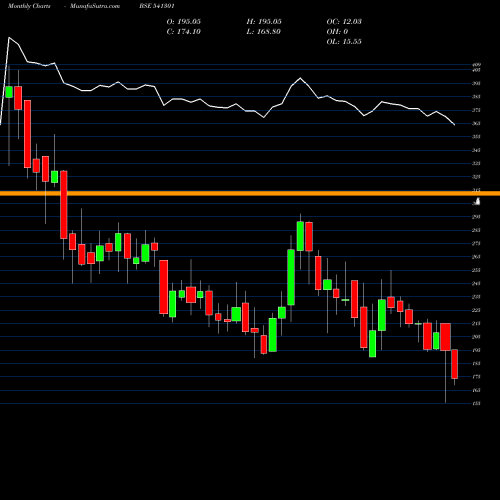Click the 409 price axis label
500x500 pixels.
pos(477,65)
